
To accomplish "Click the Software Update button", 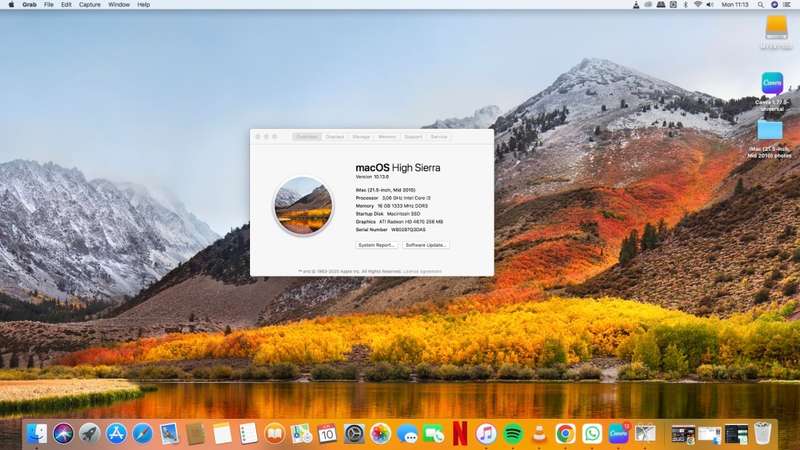I will [x=426, y=245].
